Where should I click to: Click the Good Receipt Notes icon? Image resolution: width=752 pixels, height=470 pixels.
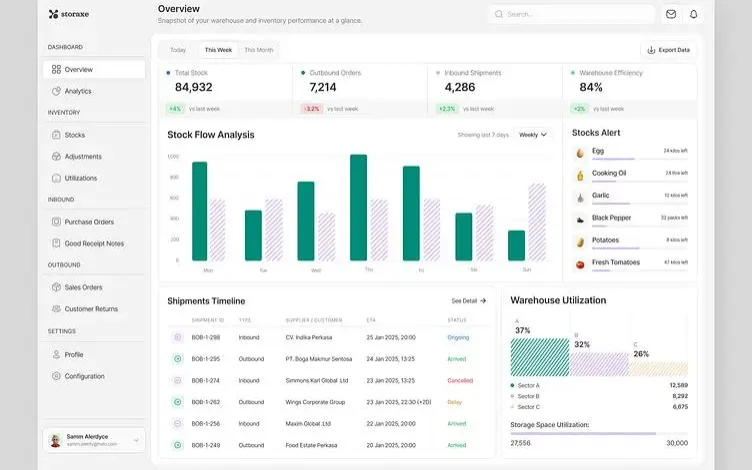pos(56,243)
